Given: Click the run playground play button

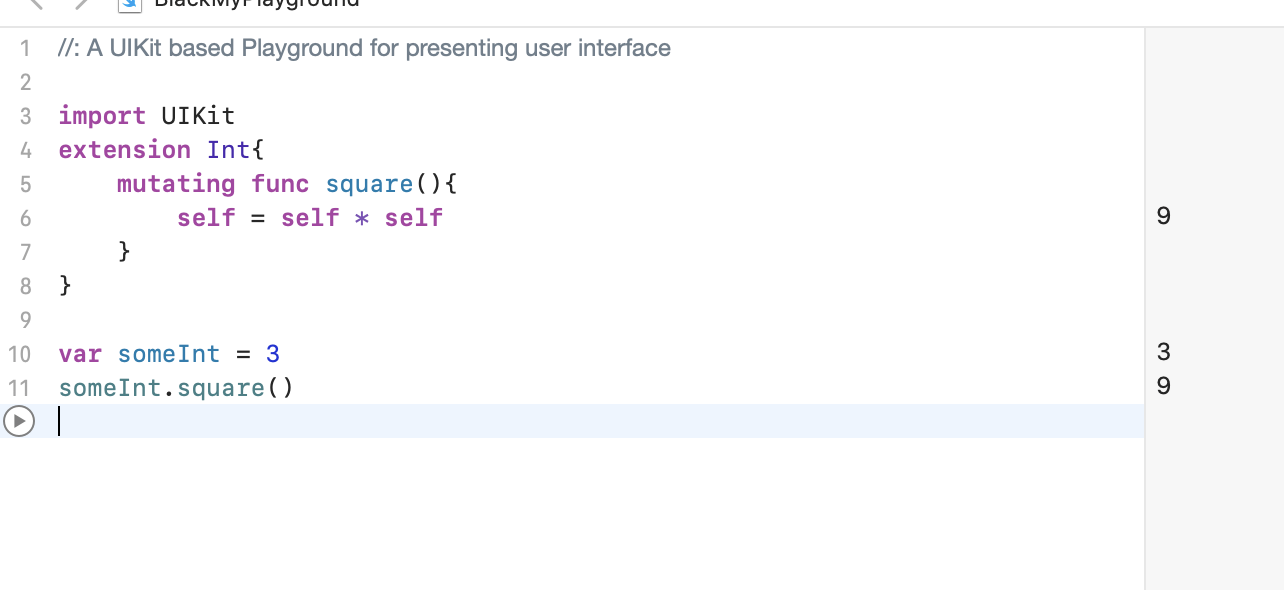Looking at the screenshot, I should click(x=18, y=421).
